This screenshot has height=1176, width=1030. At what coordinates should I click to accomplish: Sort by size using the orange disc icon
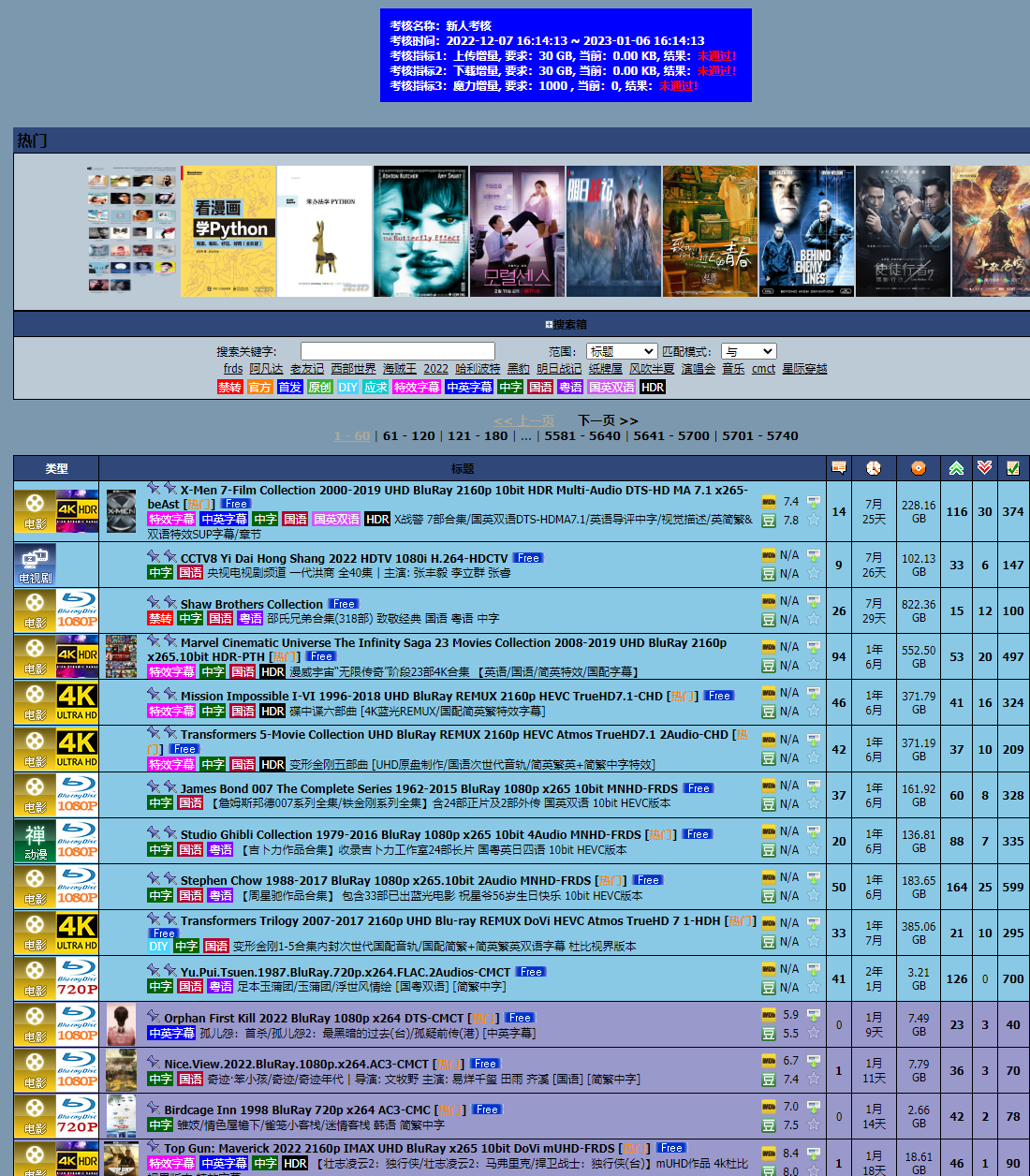coord(919,467)
